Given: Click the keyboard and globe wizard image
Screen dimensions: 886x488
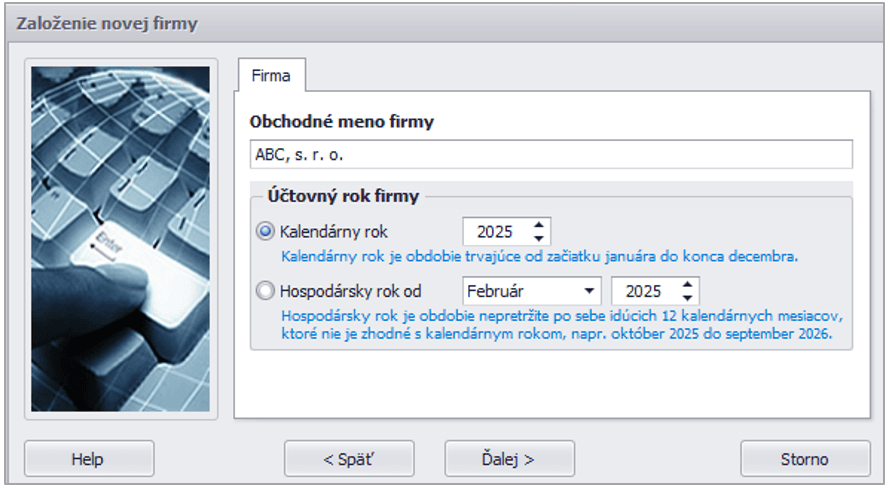Looking at the screenshot, I should pyautogui.click(x=121, y=239).
